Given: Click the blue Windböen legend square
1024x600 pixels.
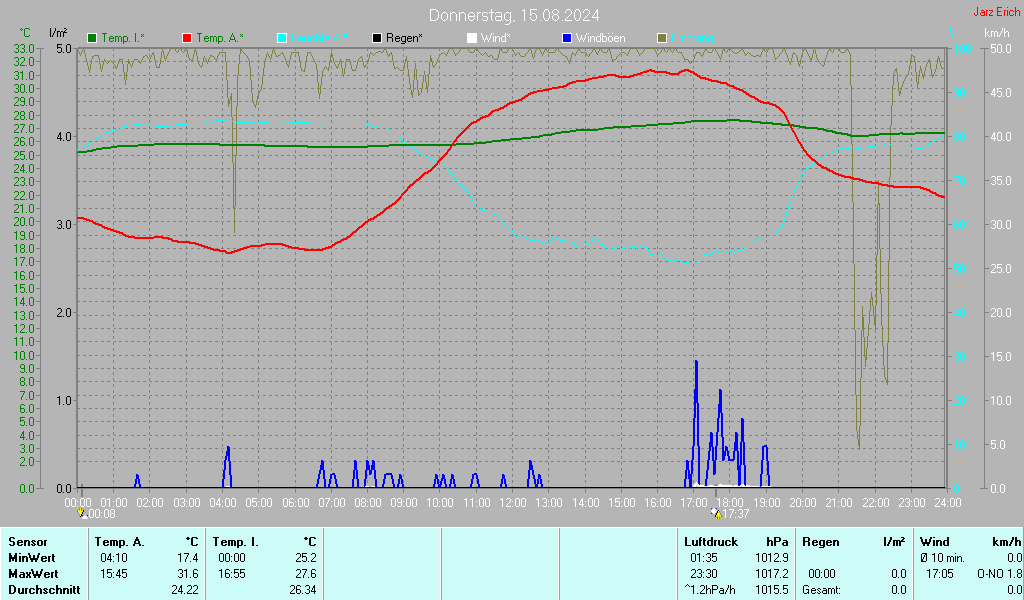Looking at the screenshot, I should pos(567,38).
